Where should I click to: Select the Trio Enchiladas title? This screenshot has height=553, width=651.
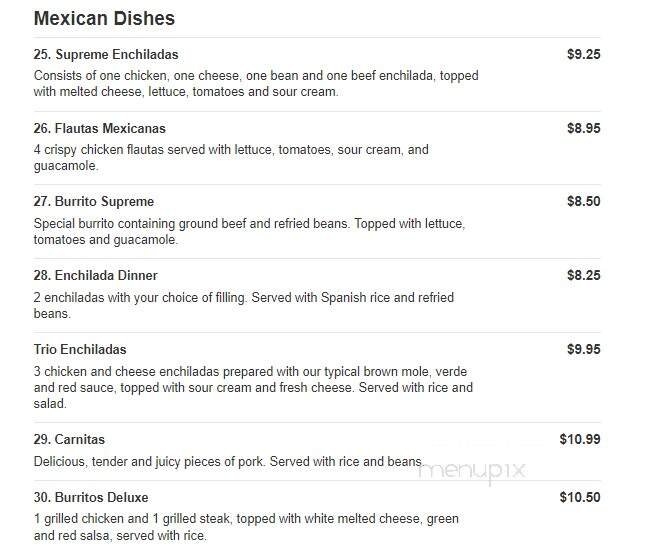80,350
